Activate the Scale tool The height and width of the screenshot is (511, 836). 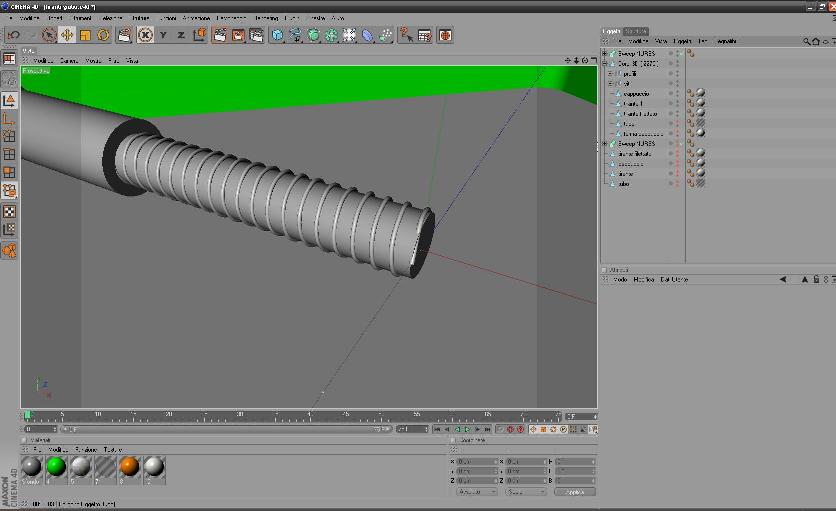85,35
